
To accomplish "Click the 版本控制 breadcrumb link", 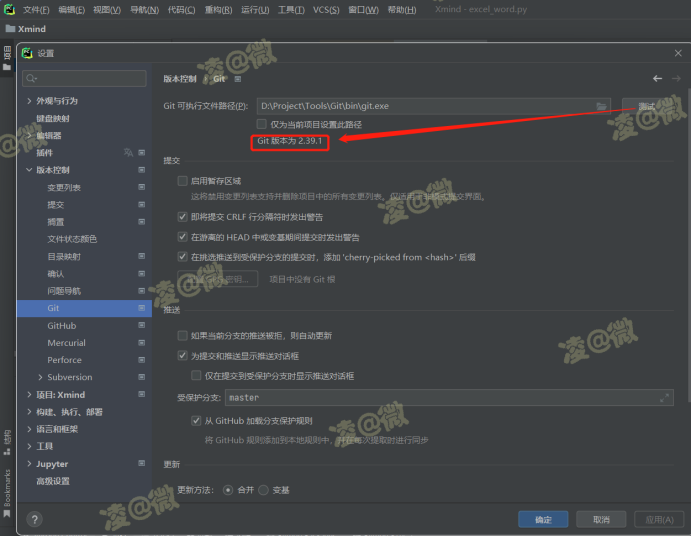I will (x=180, y=79).
